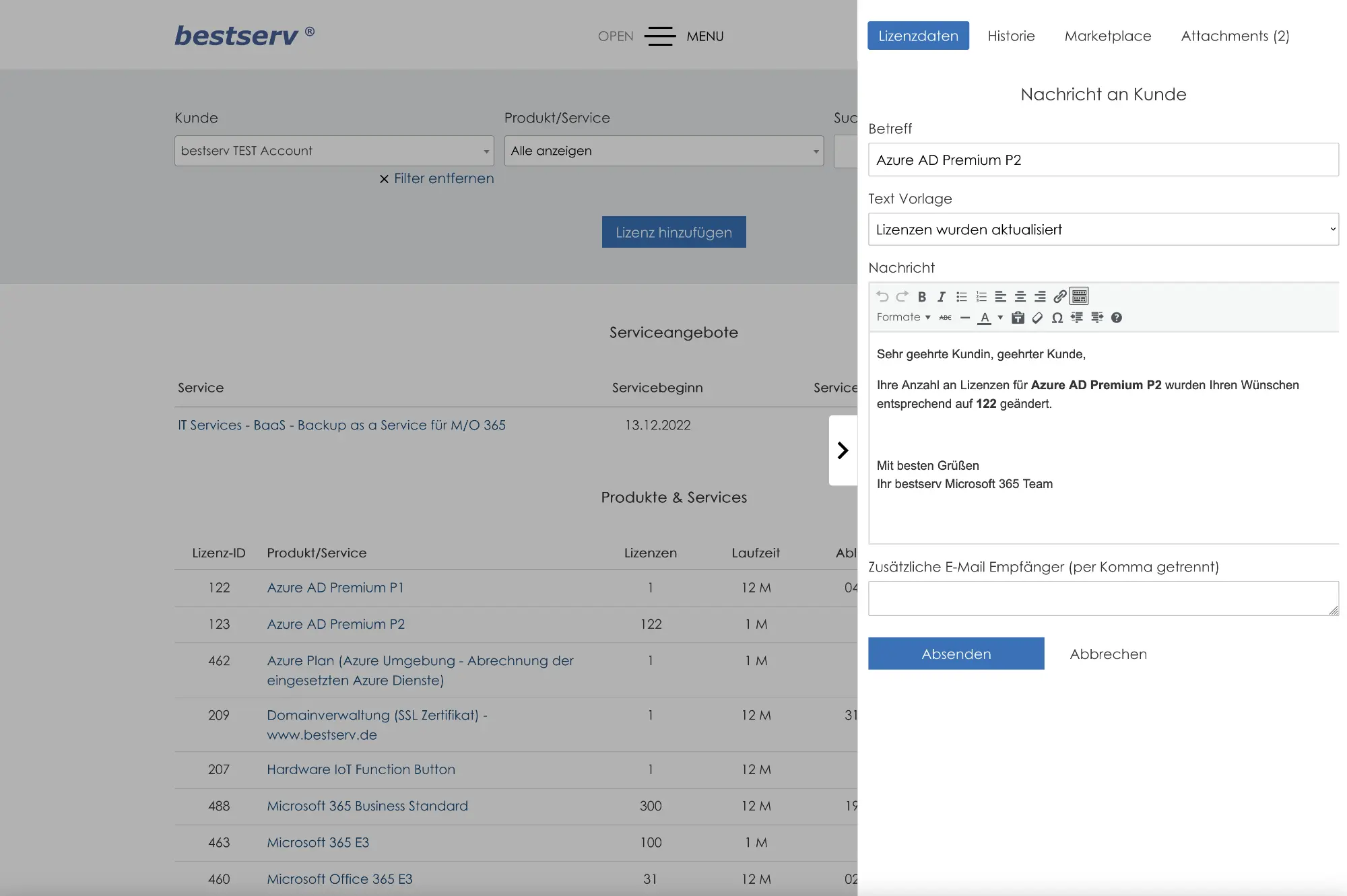
Task: Click the Produkt/Service column header
Action: (317, 553)
